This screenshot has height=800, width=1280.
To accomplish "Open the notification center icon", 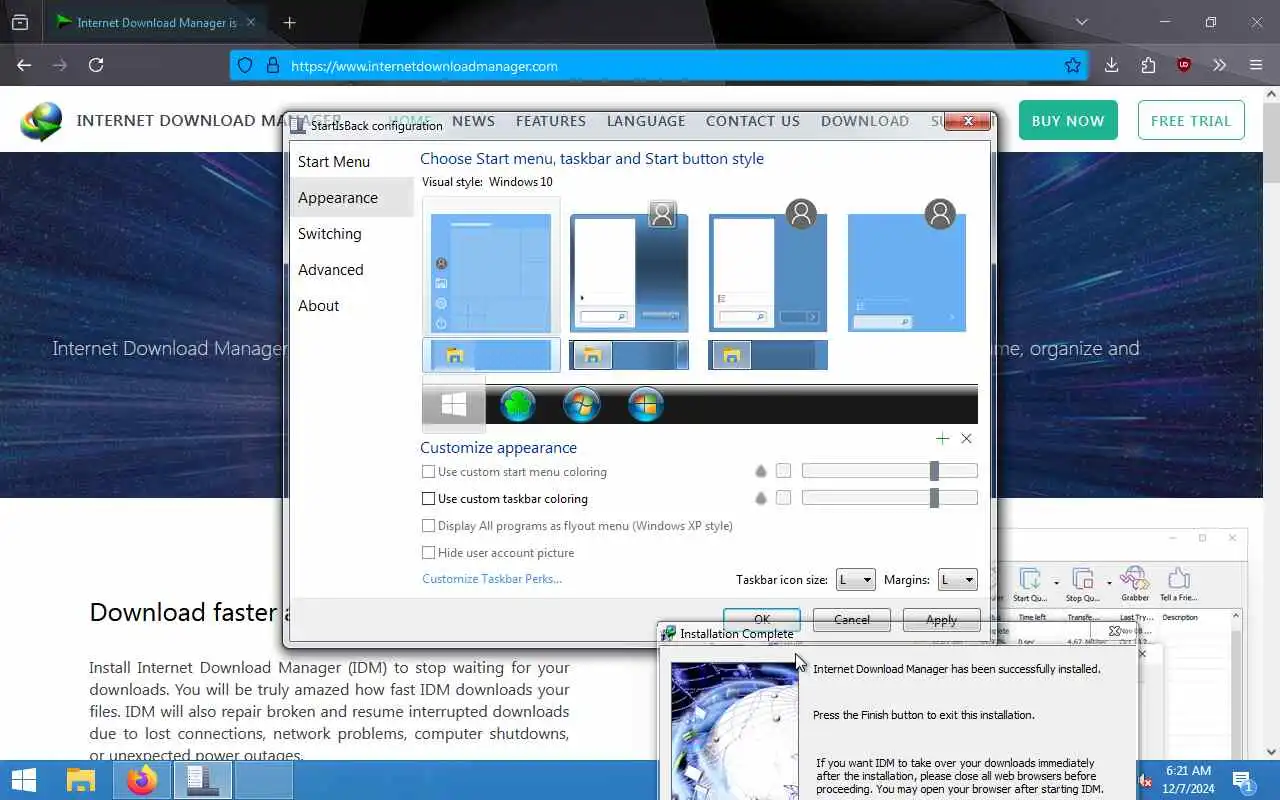I will point(1242,780).
